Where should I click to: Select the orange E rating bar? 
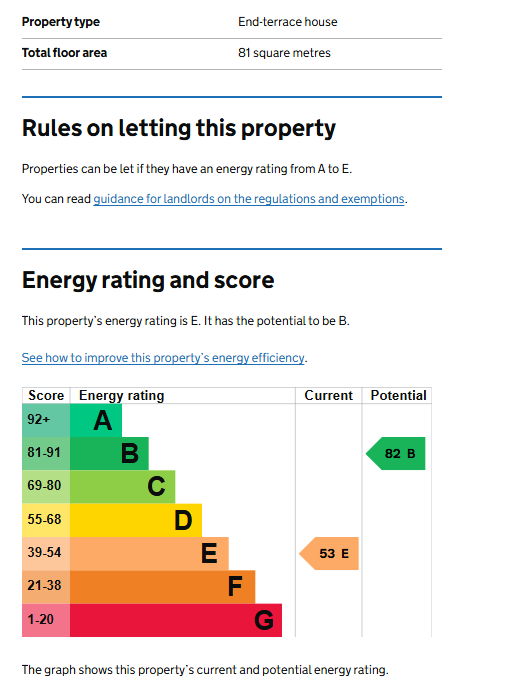(x=149, y=554)
